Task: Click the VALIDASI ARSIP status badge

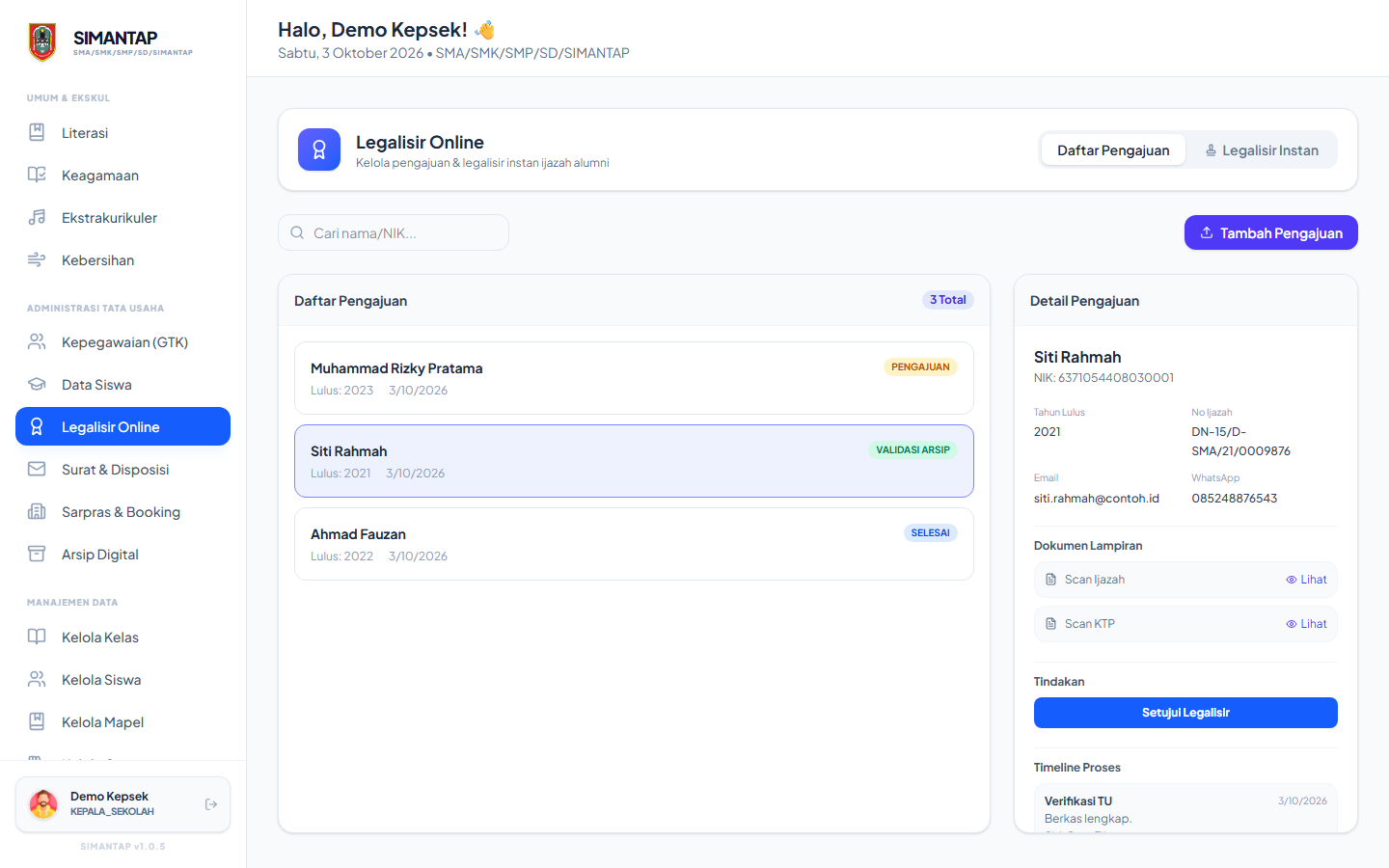Action: point(912,449)
